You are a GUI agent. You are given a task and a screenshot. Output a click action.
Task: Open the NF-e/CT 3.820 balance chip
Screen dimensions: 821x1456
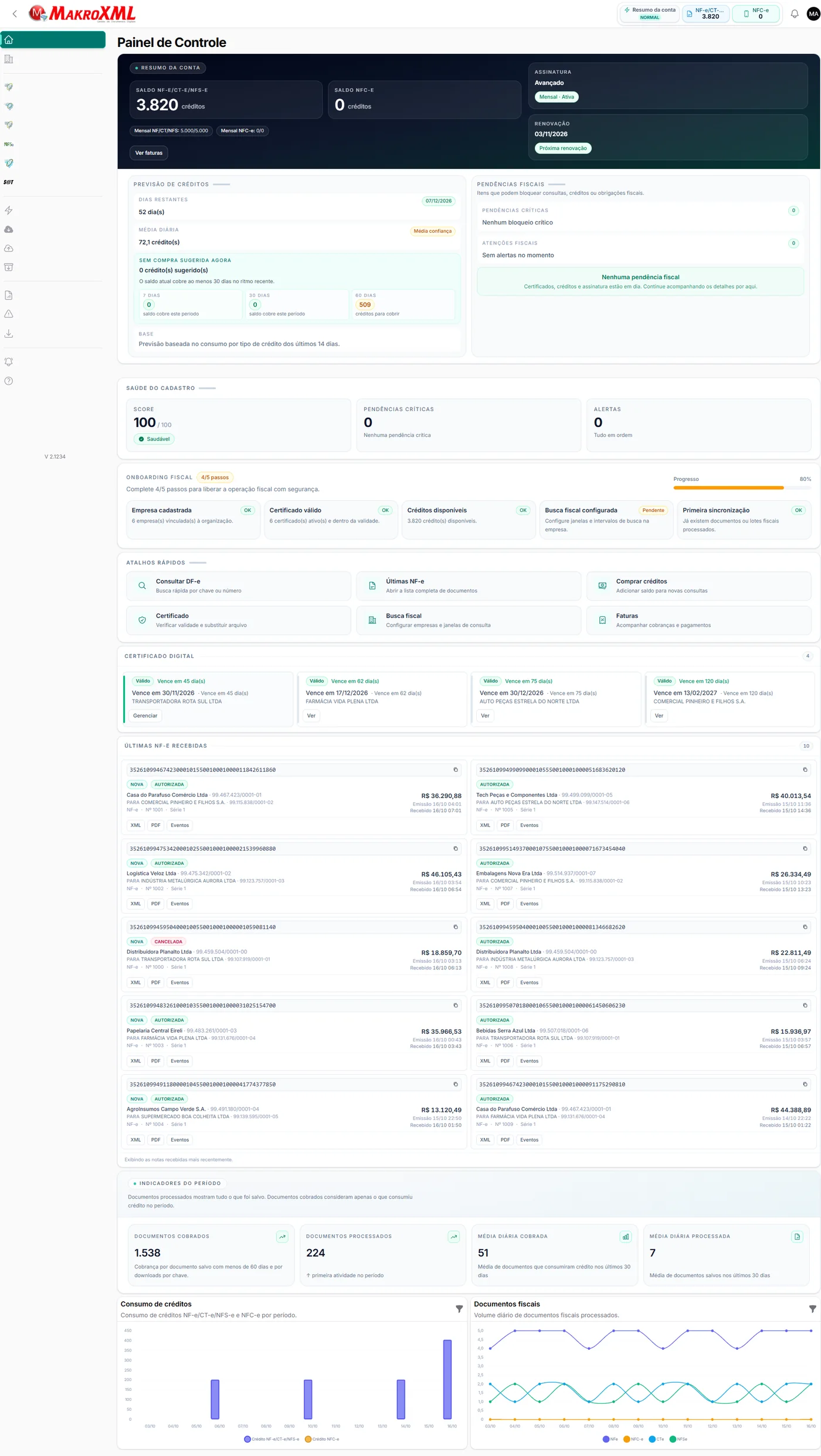[x=706, y=13]
